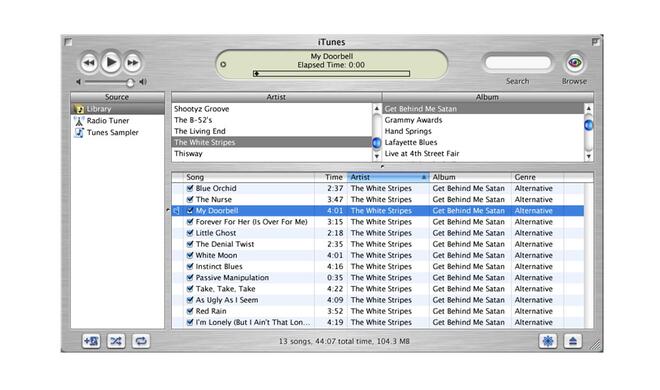The width and height of the screenshot is (660, 390).
Task: Click the song progress bar
Action: click(331, 74)
